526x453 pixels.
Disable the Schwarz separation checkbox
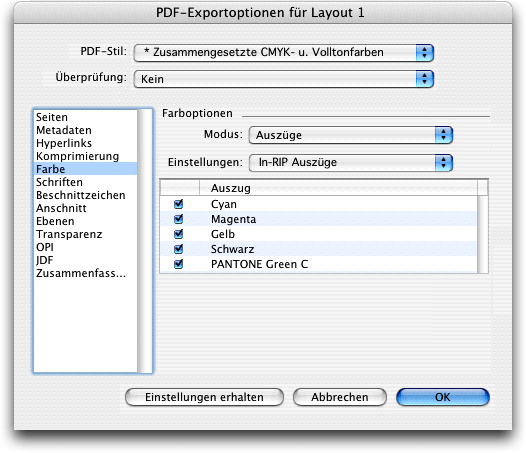[x=178, y=249]
